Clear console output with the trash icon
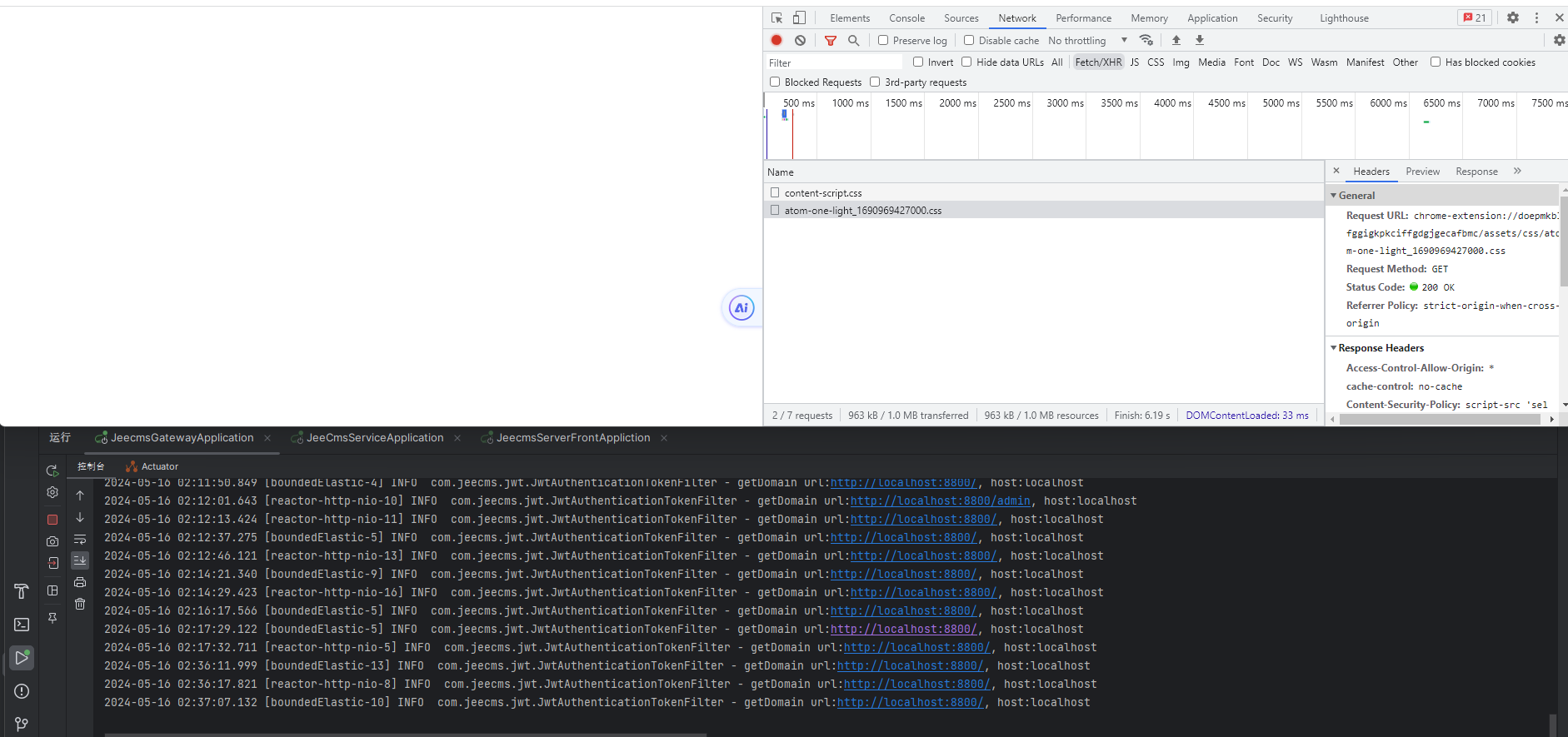The height and width of the screenshot is (737, 1568). click(80, 604)
